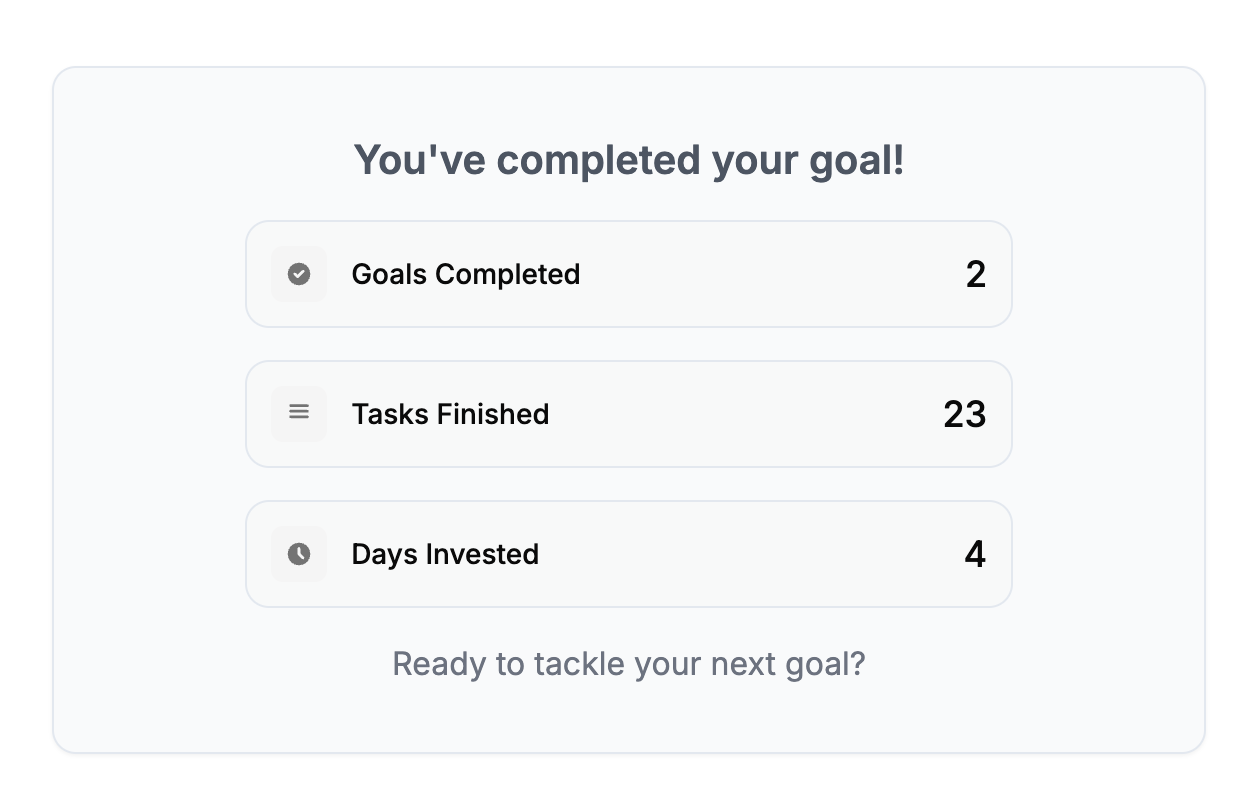The image size is (1254, 806).
Task: Click "Ready to tackle your next goal?" prompt
Action: 628,664
